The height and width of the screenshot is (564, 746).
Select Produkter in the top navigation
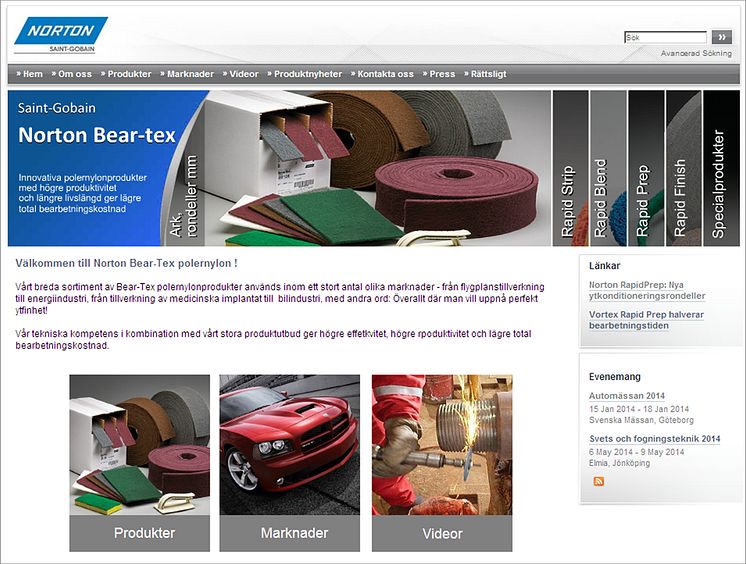pos(126,74)
